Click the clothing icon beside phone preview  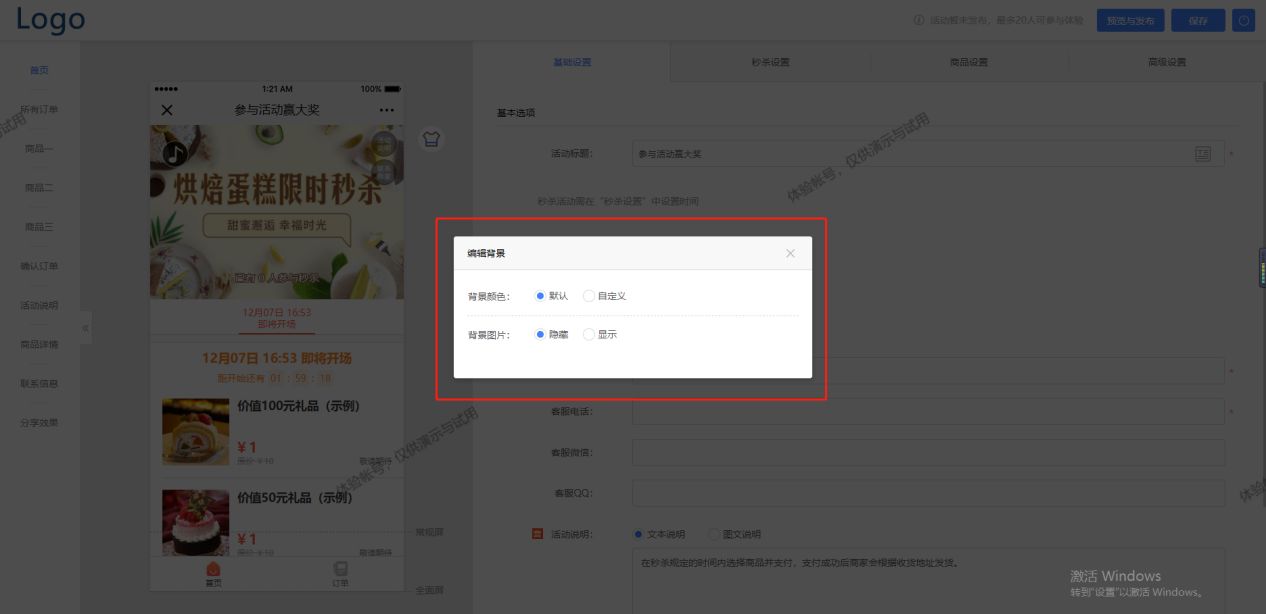pyautogui.click(x=432, y=140)
